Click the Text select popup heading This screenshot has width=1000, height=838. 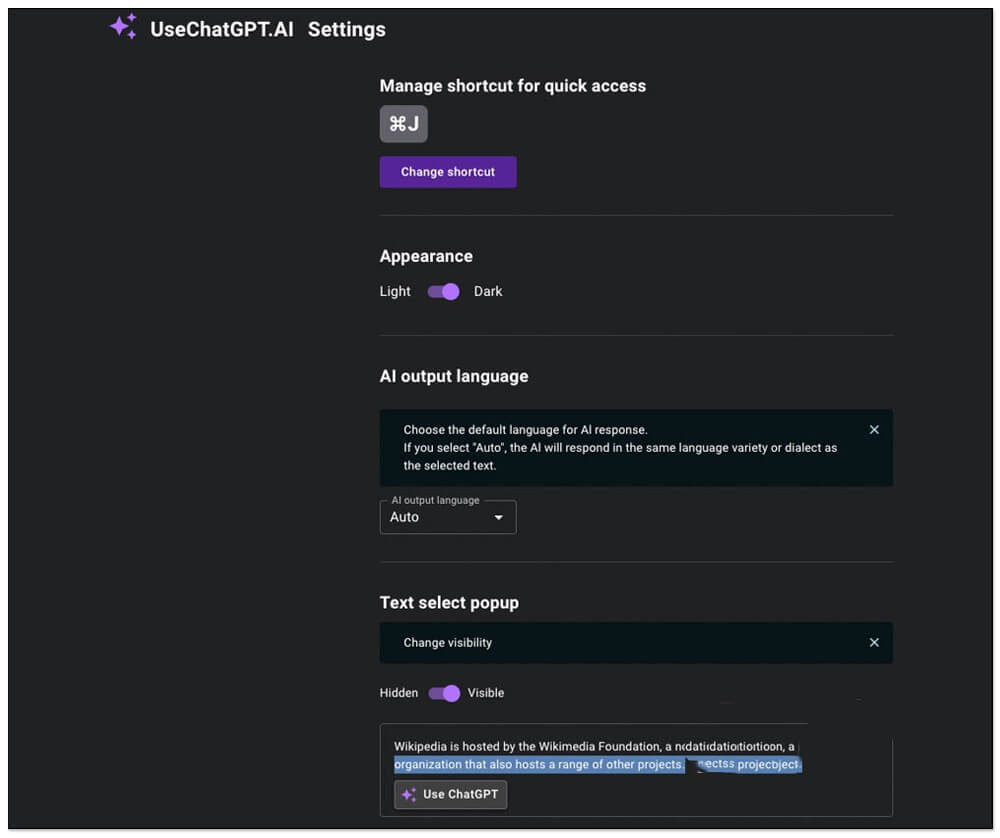pos(449,603)
